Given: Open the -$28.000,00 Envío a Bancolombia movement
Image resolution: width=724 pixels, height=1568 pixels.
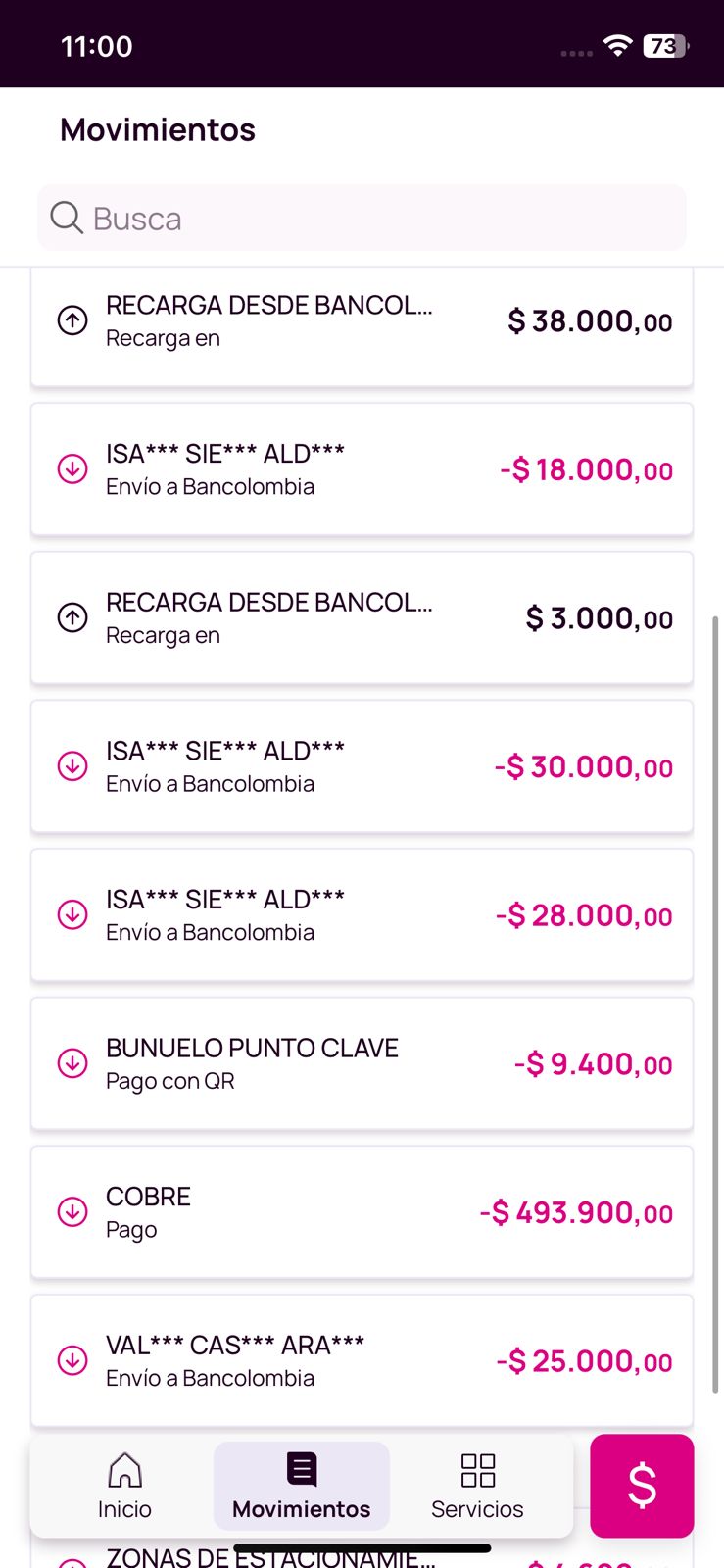Looking at the screenshot, I should pos(362,915).
